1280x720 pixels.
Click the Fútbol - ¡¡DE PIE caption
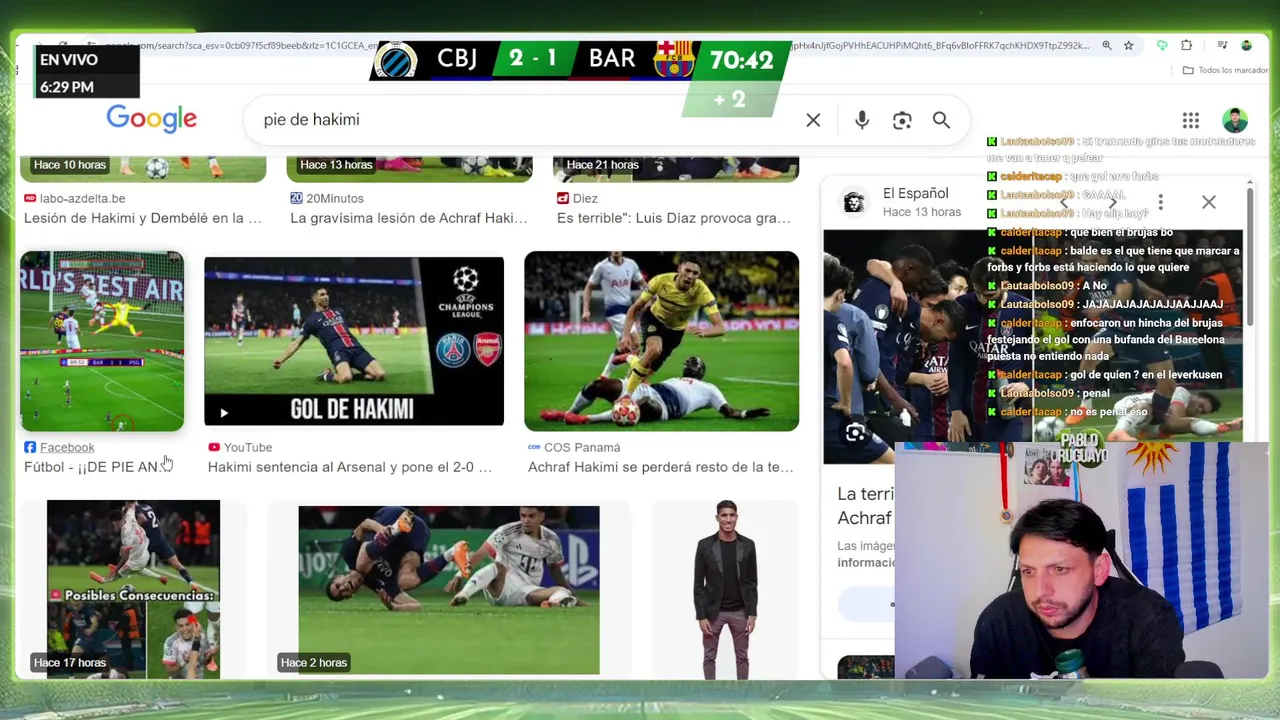click(92, 467)
